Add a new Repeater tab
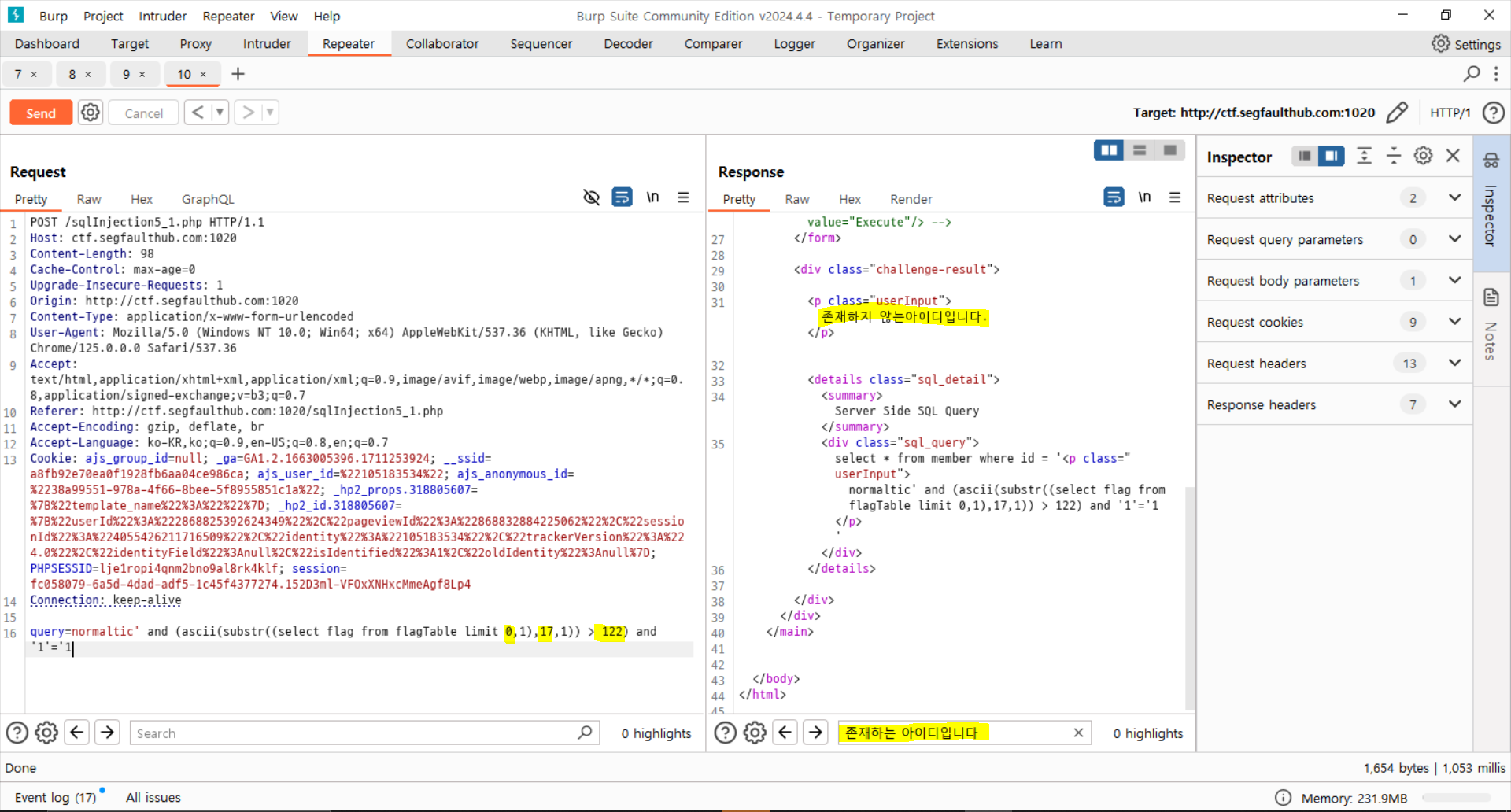 coord(238,74)
